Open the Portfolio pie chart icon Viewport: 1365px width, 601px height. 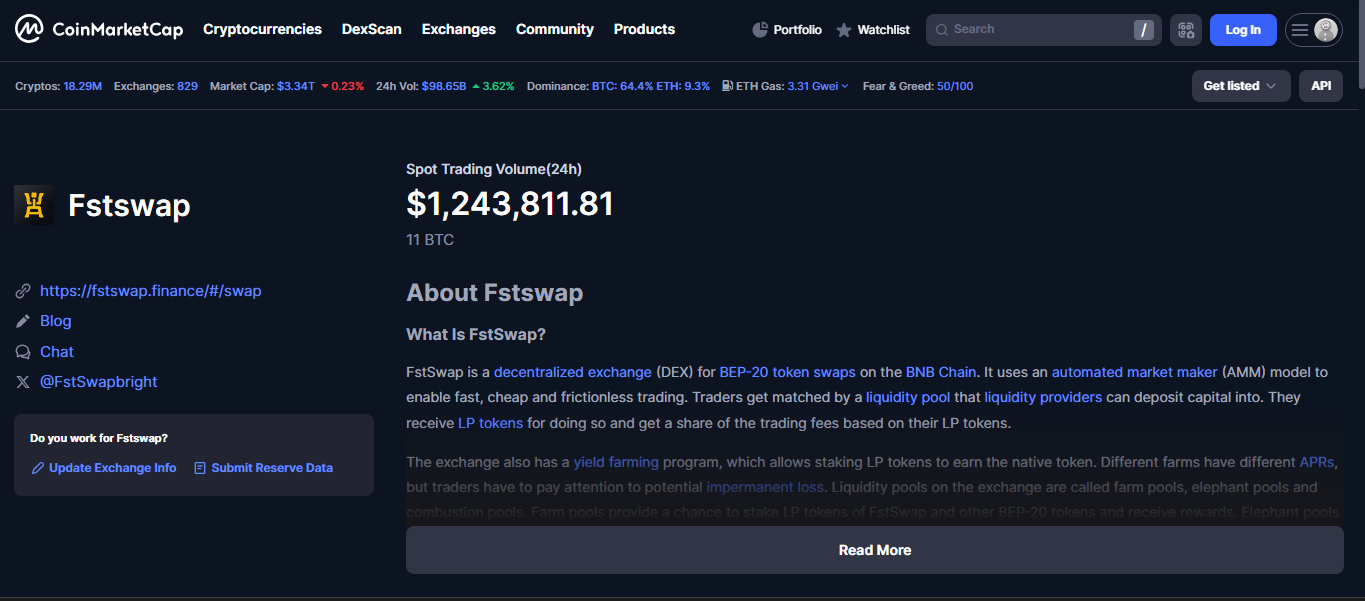point(760,30)
